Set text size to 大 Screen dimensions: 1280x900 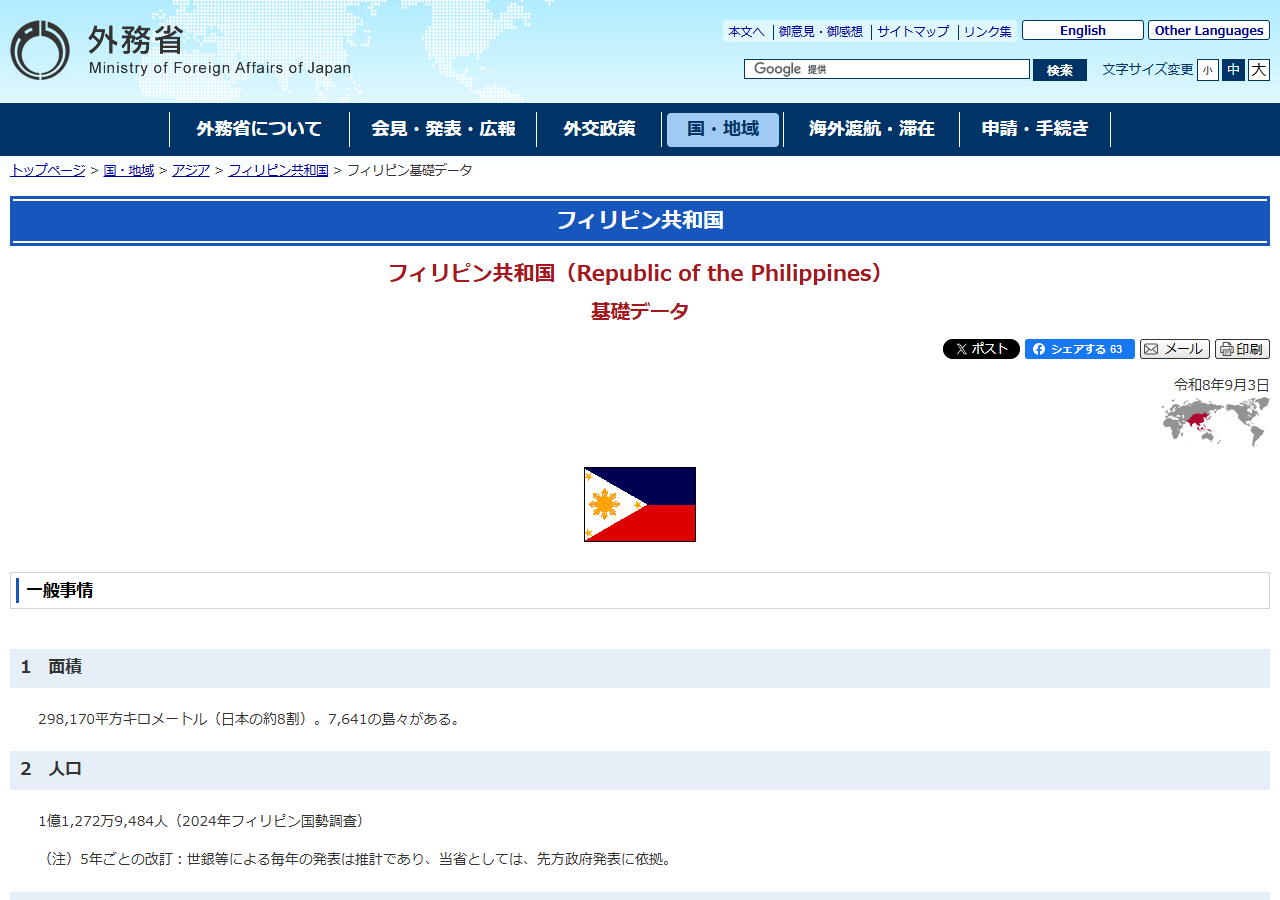pyautogui.click(x=1259, y=70)
